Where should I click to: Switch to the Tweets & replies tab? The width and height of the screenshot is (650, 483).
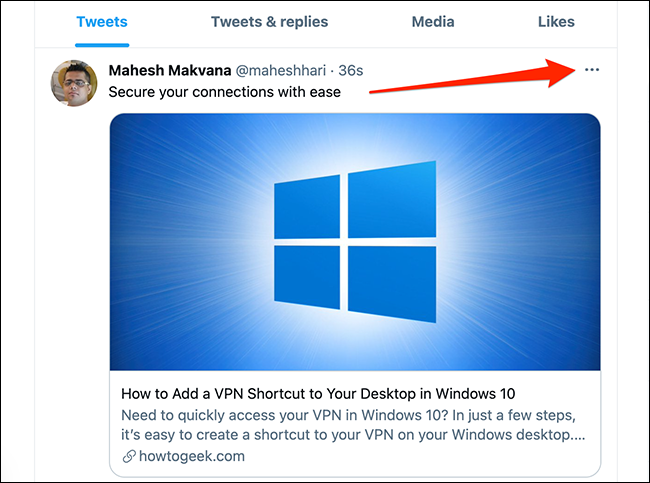(x=269, y=21)
